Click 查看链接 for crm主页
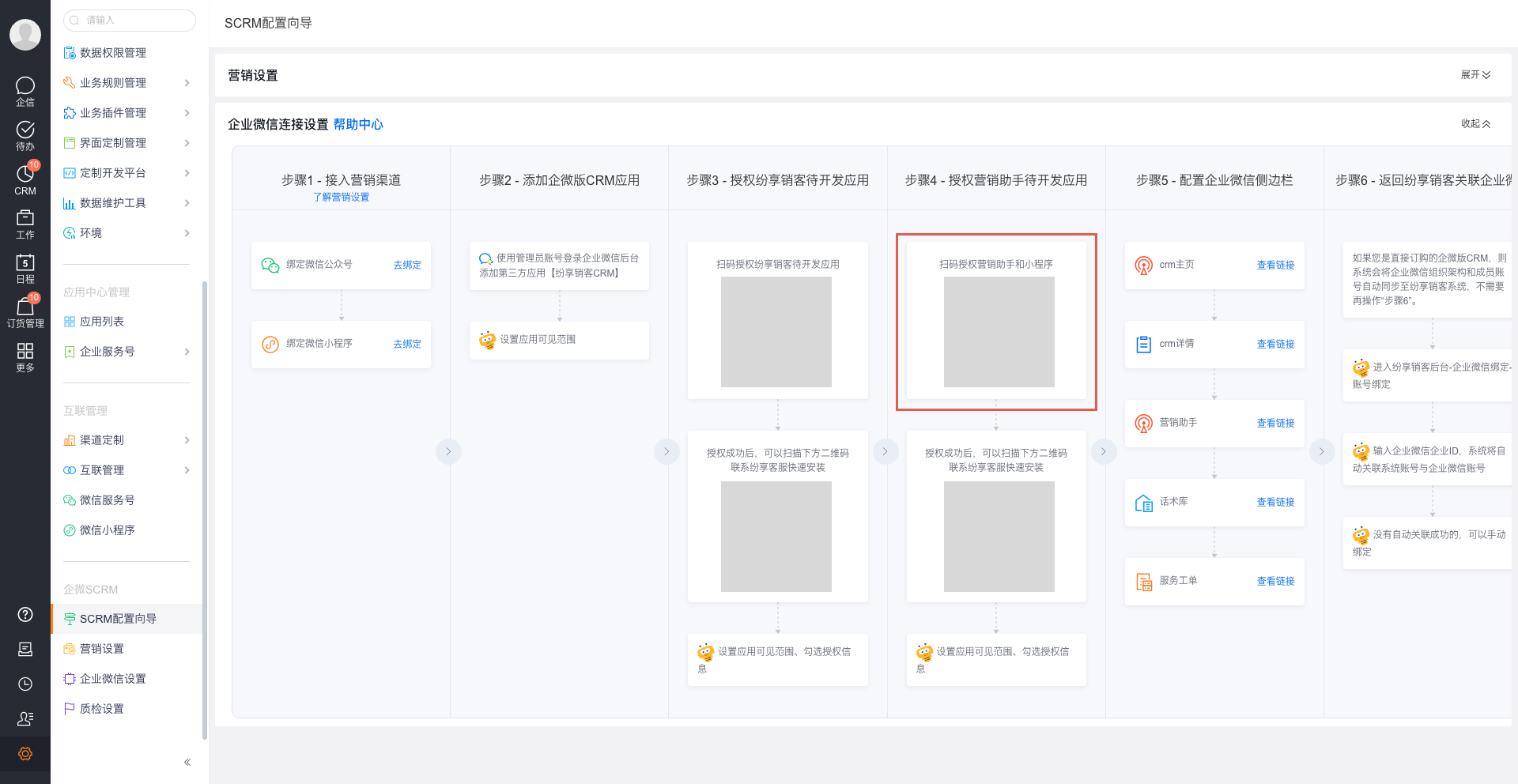The height and width of the screenshot is (784, 1518). click(x=1275, y=266)
